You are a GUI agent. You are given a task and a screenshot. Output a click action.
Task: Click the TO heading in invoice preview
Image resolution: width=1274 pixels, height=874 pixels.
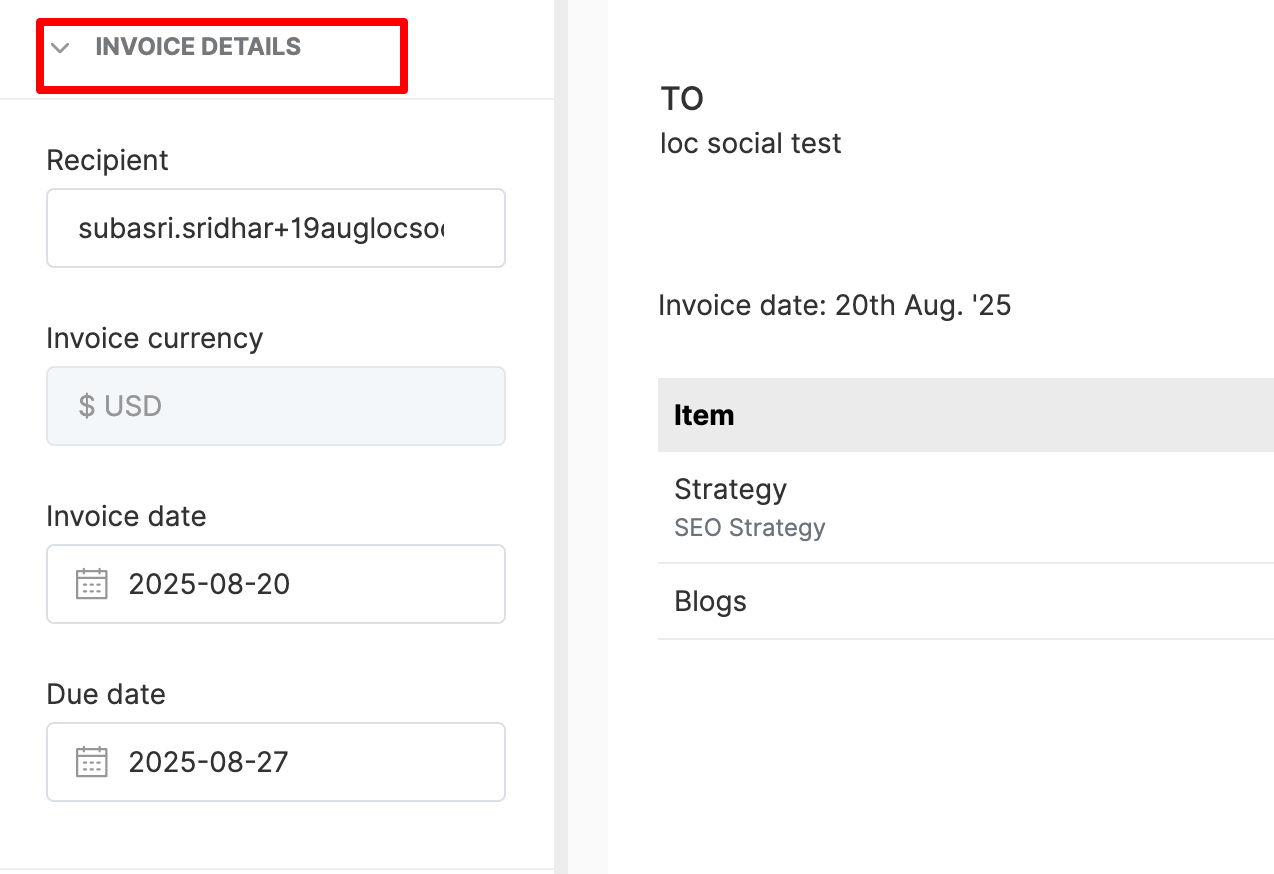pos(682,99)
